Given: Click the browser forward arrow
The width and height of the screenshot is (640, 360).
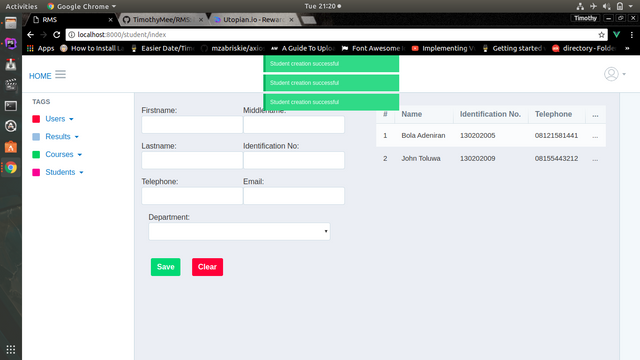Looking at the screenshot, I should [x=44, y=35].
